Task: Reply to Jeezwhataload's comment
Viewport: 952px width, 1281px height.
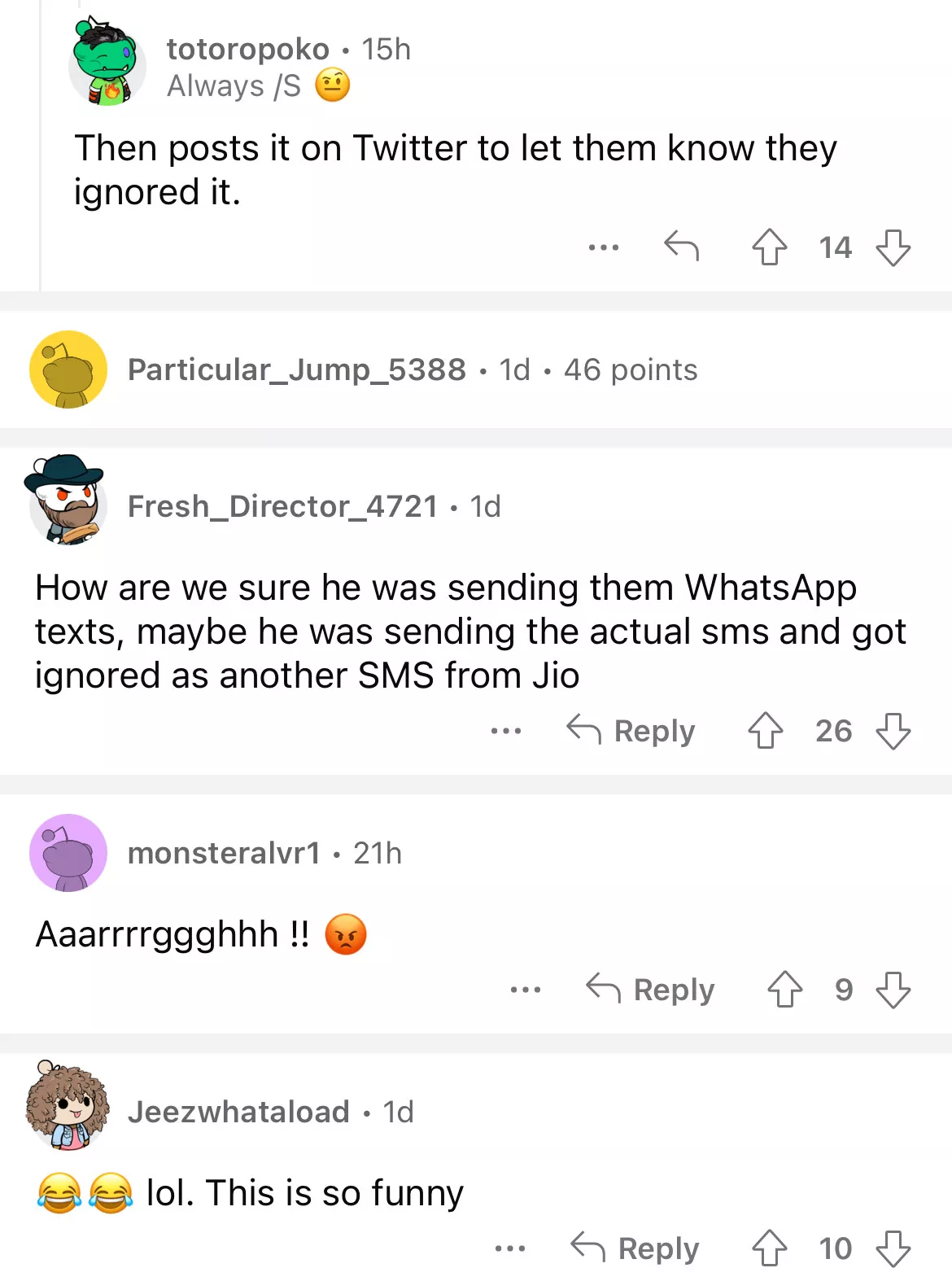Action: (x=635, y=1248)
